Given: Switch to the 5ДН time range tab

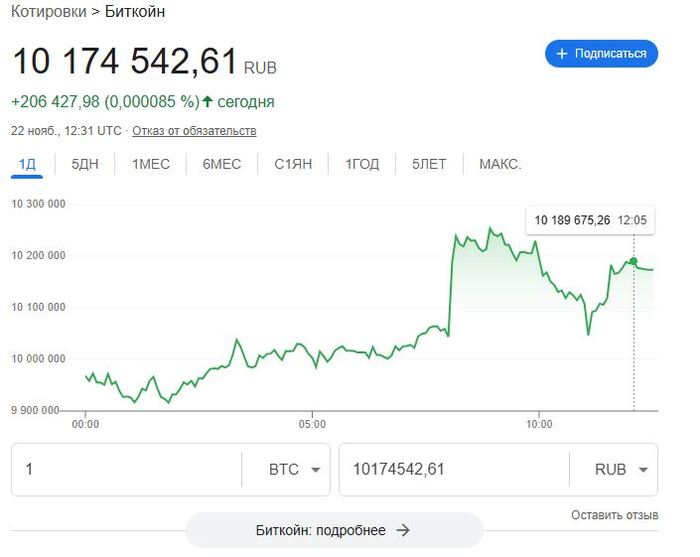Looking at the screenshot, I should point(85,164).
